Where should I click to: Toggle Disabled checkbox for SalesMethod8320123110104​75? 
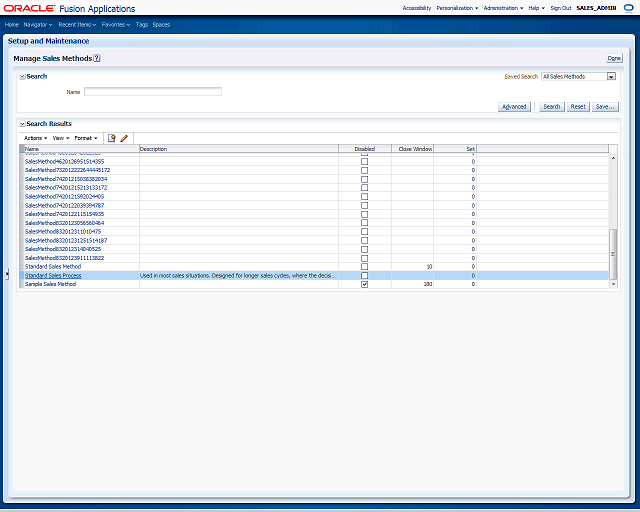[364, 232]
